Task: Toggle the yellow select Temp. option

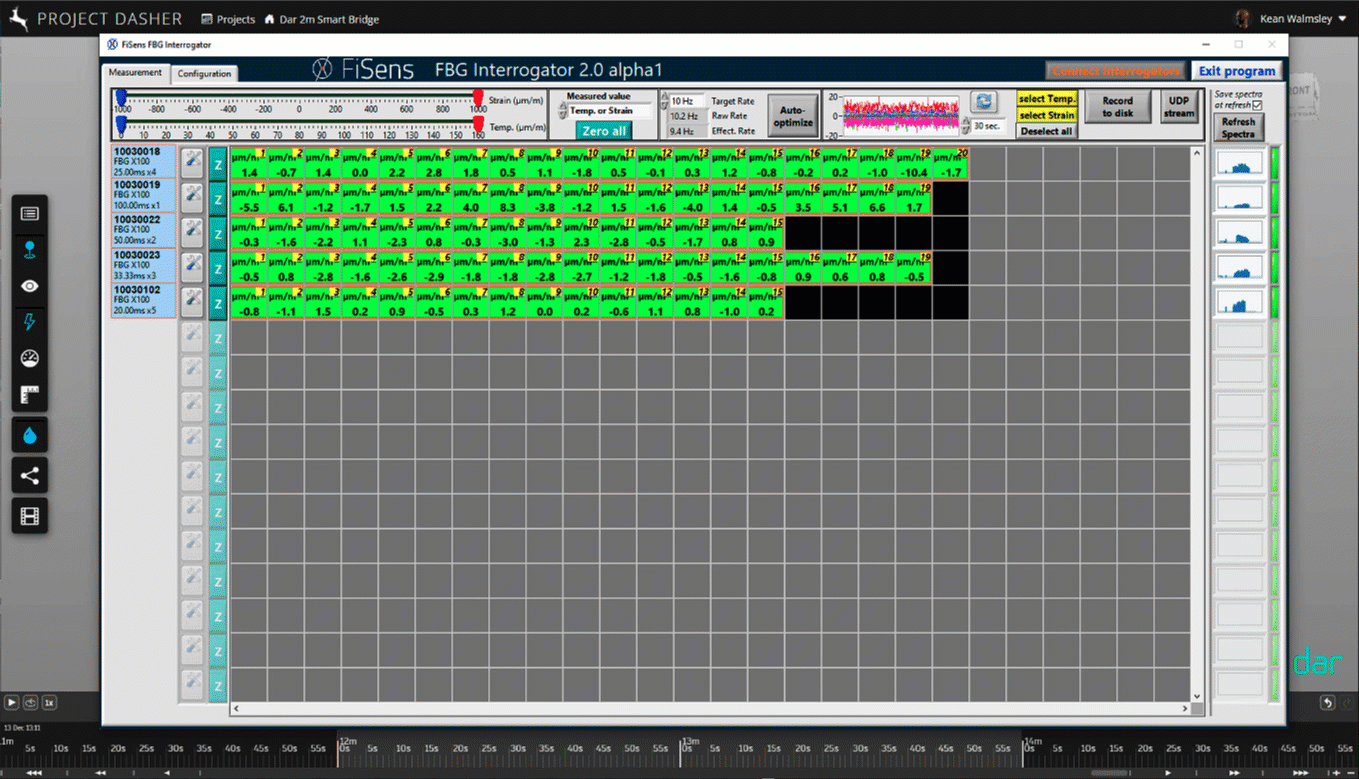Action: tap(1046, 98)
